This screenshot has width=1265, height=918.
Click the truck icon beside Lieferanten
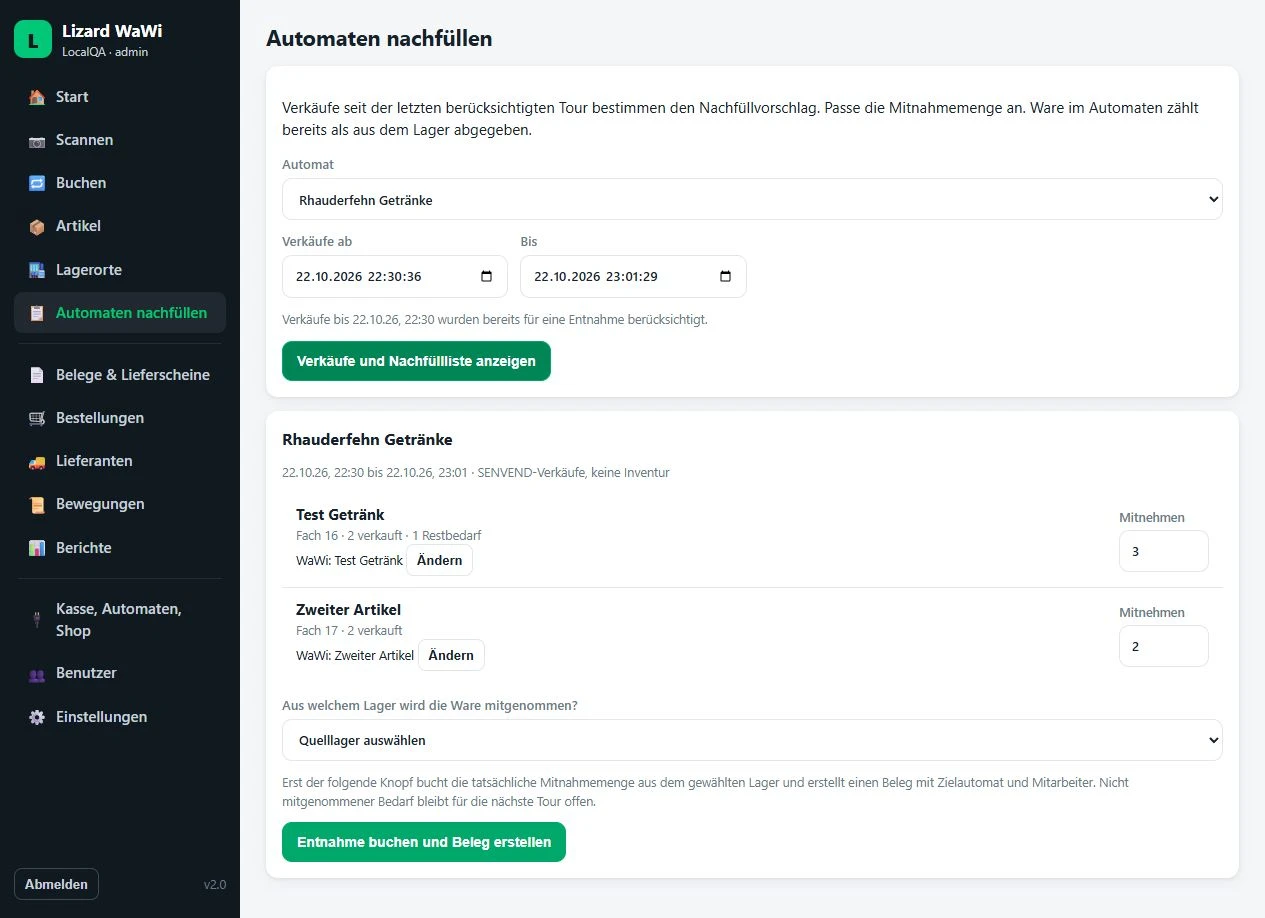pyautogui.click(x=37, y=461)
